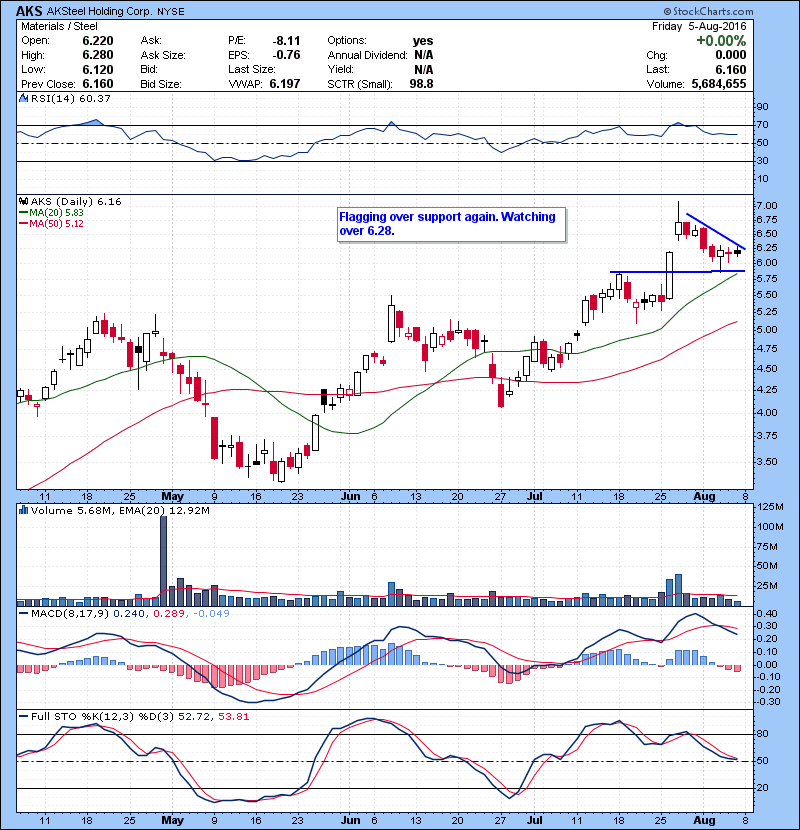Click the Bid Size label
Screen dimensions: 800x830
160,84
